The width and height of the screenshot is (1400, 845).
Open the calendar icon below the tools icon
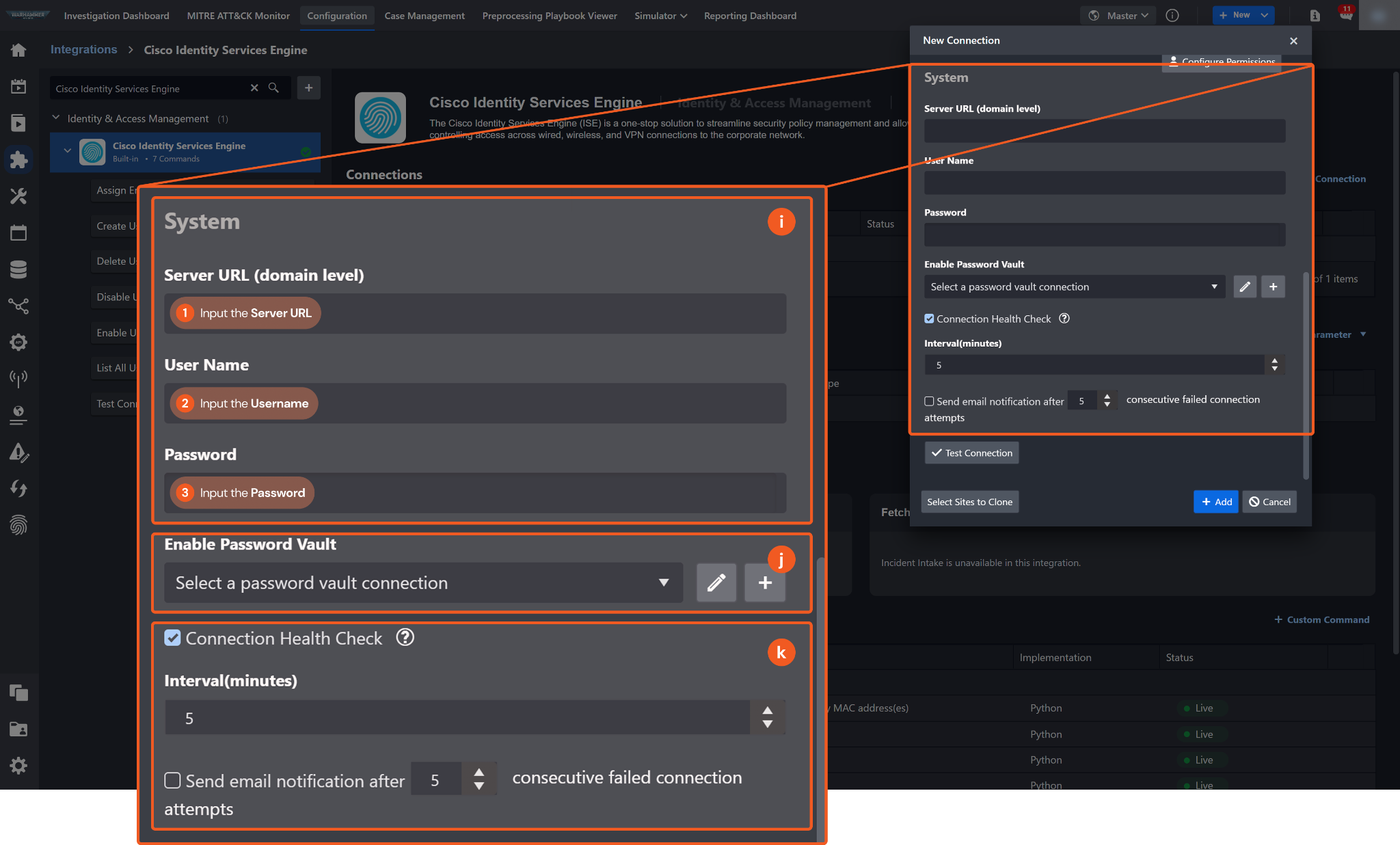pyautogui.click(x=18, y=233)
